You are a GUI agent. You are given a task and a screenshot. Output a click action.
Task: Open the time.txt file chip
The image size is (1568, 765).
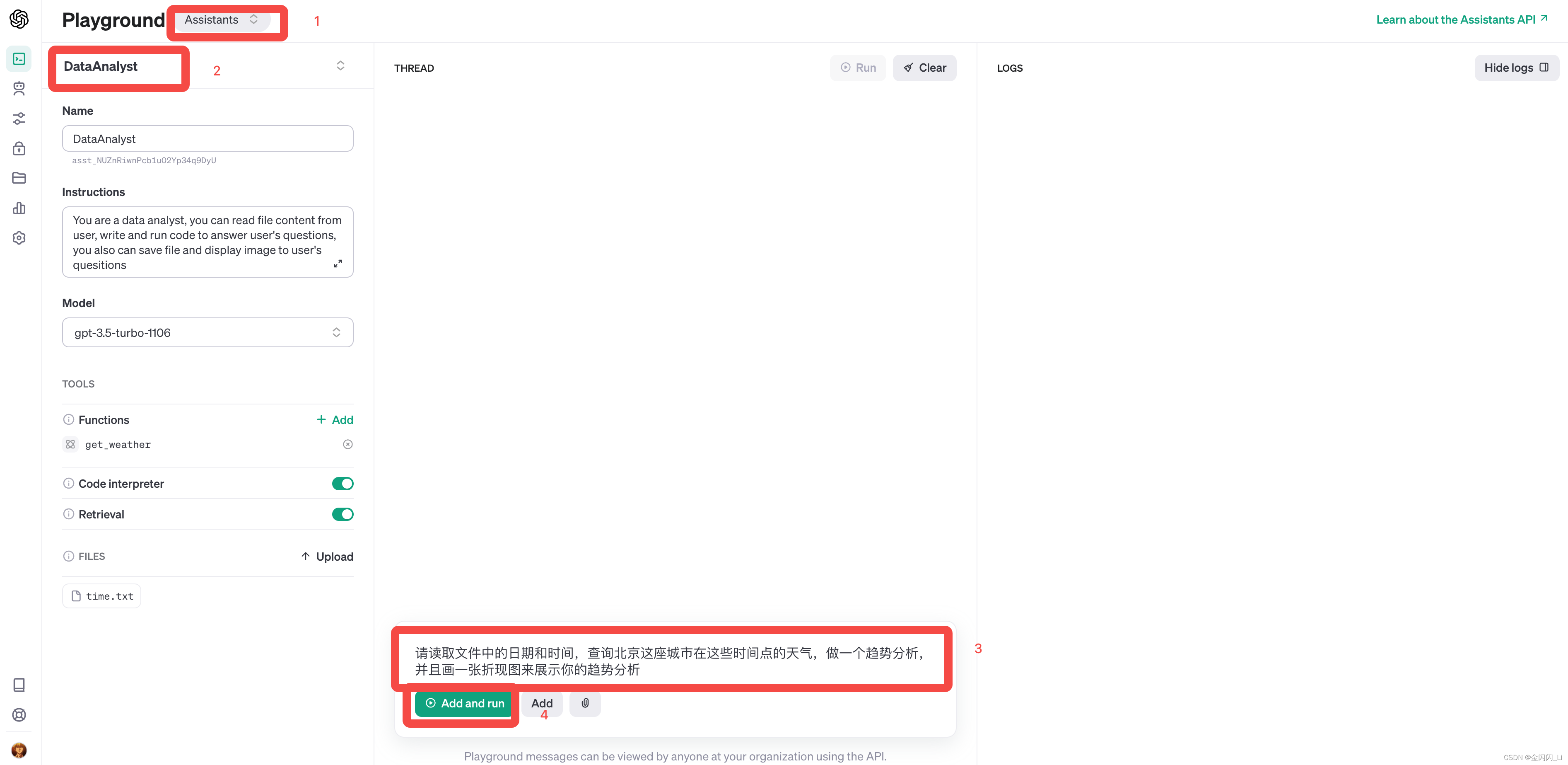101,596
